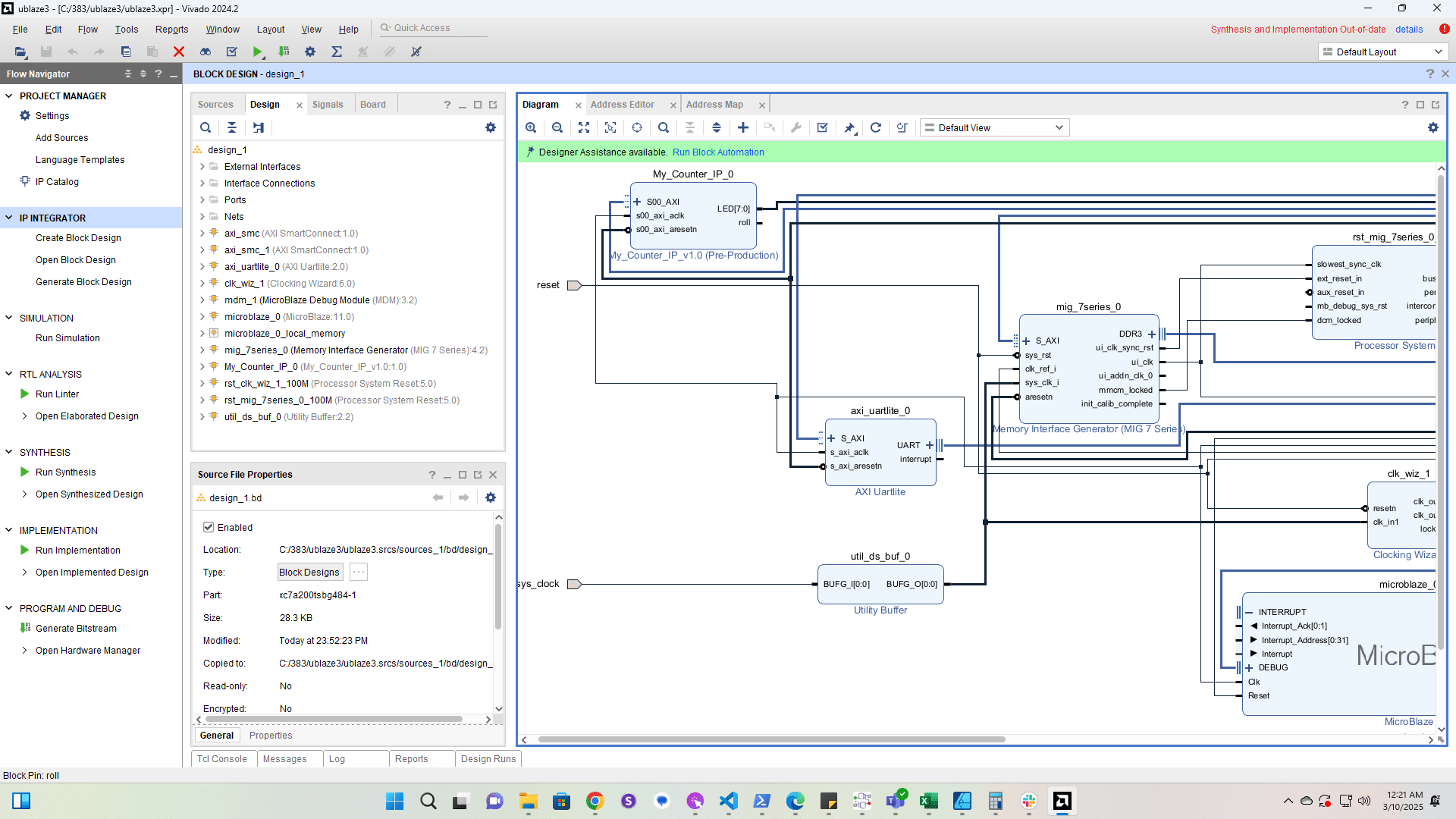The image size is (1456, 819).
Task: Click Zoom Fit in the diagram toolbar
Action: coord(583,128)
